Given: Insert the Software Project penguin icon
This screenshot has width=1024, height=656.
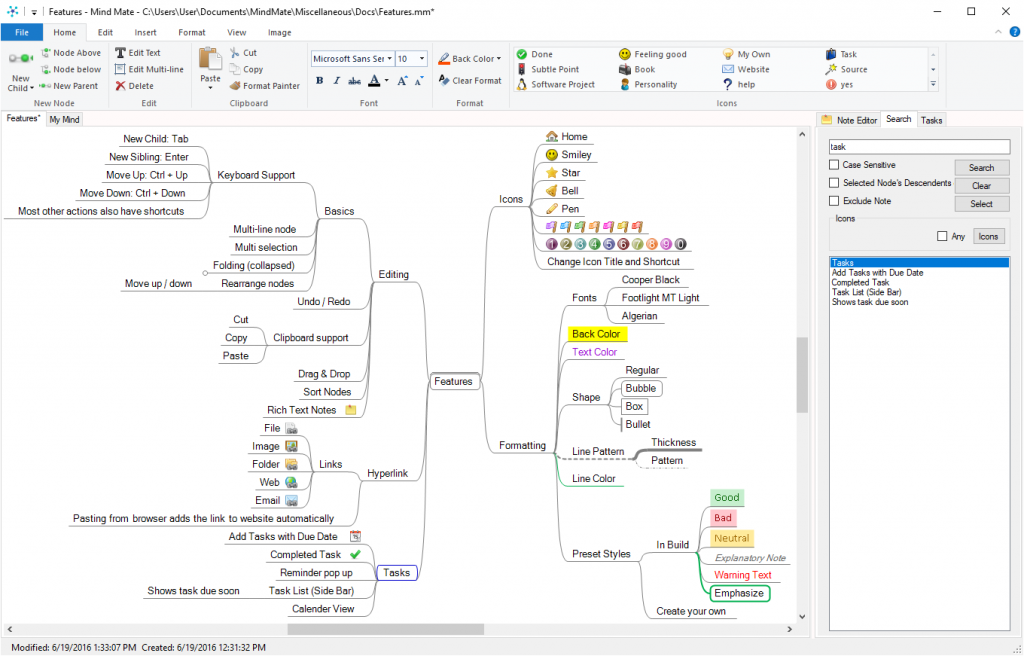Looking at the screenshot, I should 522,84.
